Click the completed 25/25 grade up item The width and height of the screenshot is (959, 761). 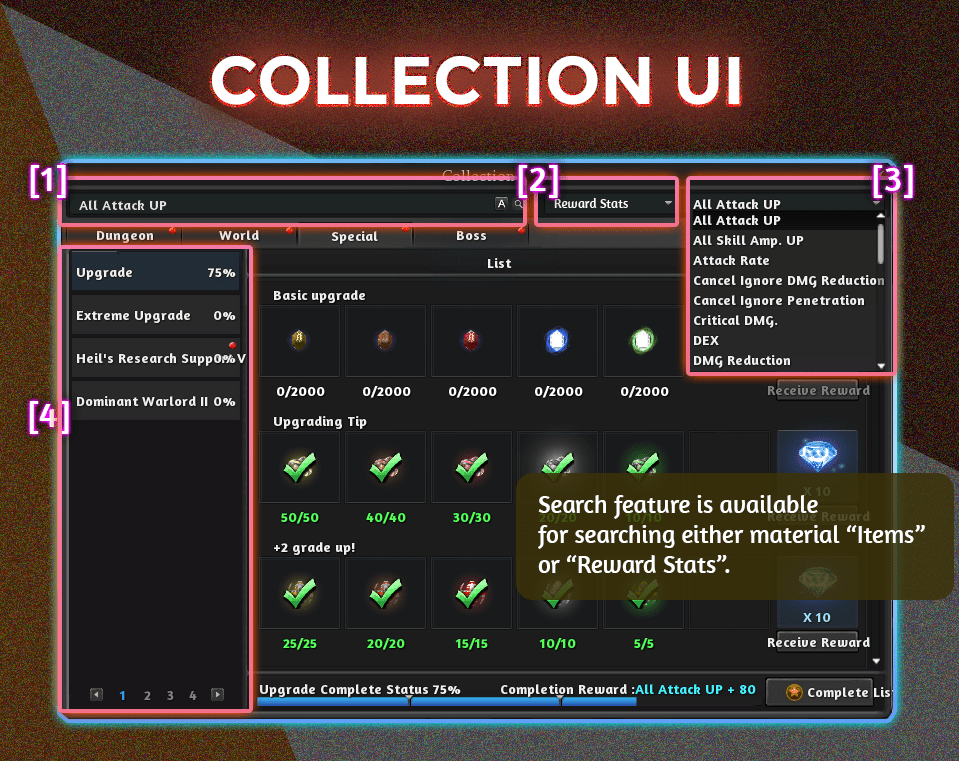(x=297, y=594)
